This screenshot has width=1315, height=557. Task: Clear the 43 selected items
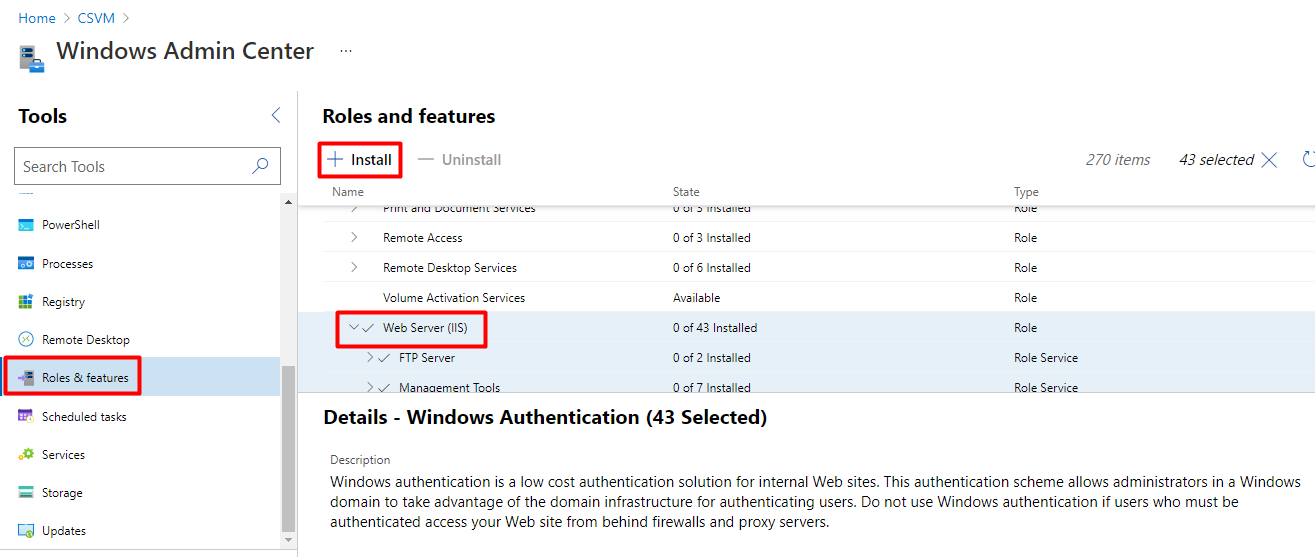(x=1269, y=160)
